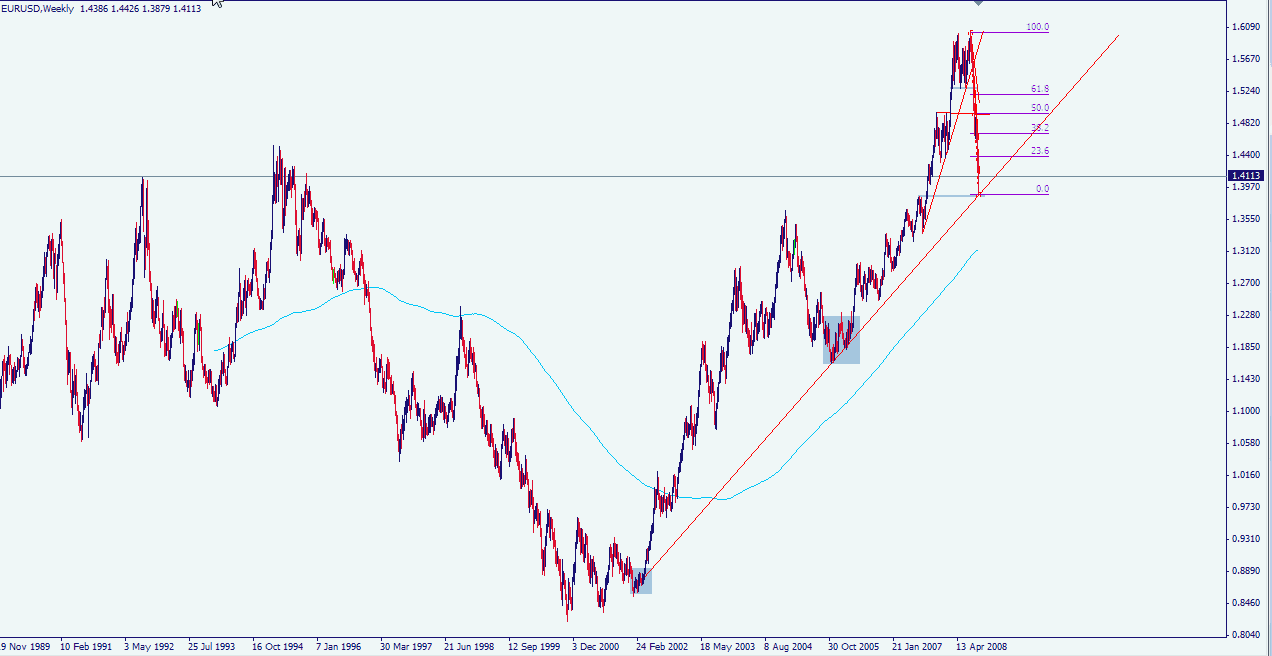Click the 12 Sep 1999 date label
This screenshot has width=1272, height=656.
(x=534, y=647)
